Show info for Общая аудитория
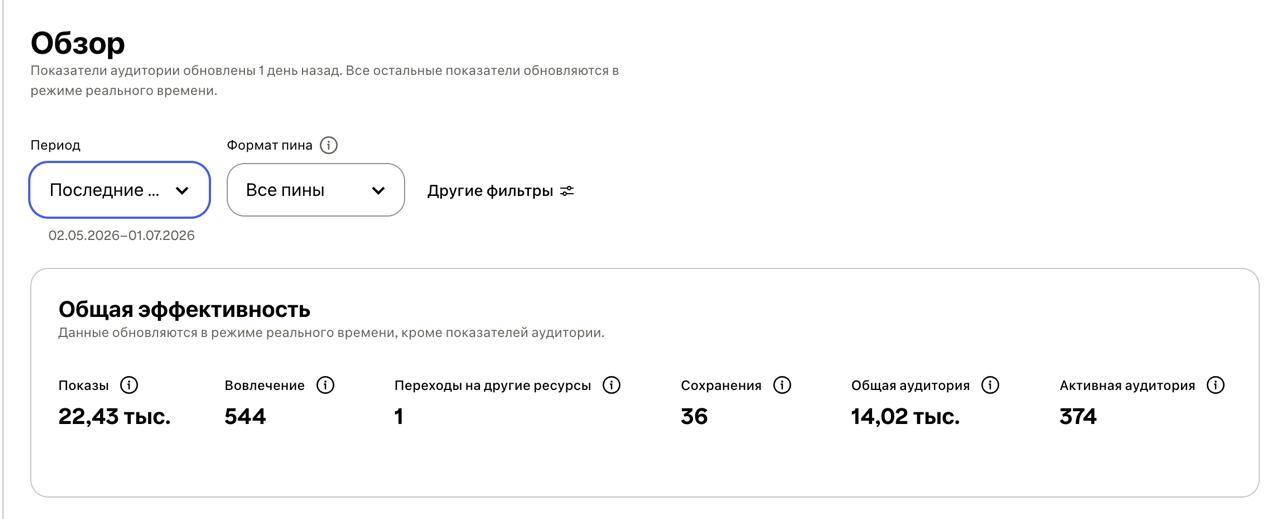This screenshot has height=519, width=1280. coord(991,385)
